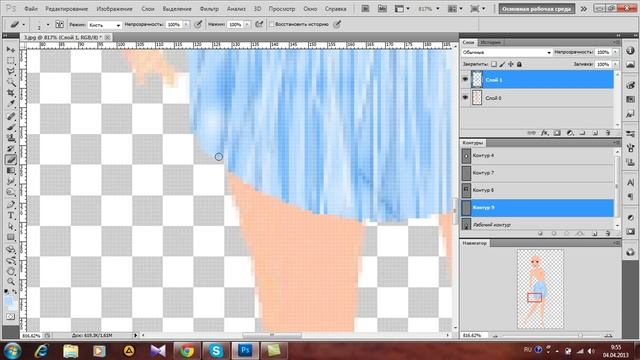The image size is (640, 360).
Task: Toggle the Brush panel button in options bar
Action: [x=60, y=24]
